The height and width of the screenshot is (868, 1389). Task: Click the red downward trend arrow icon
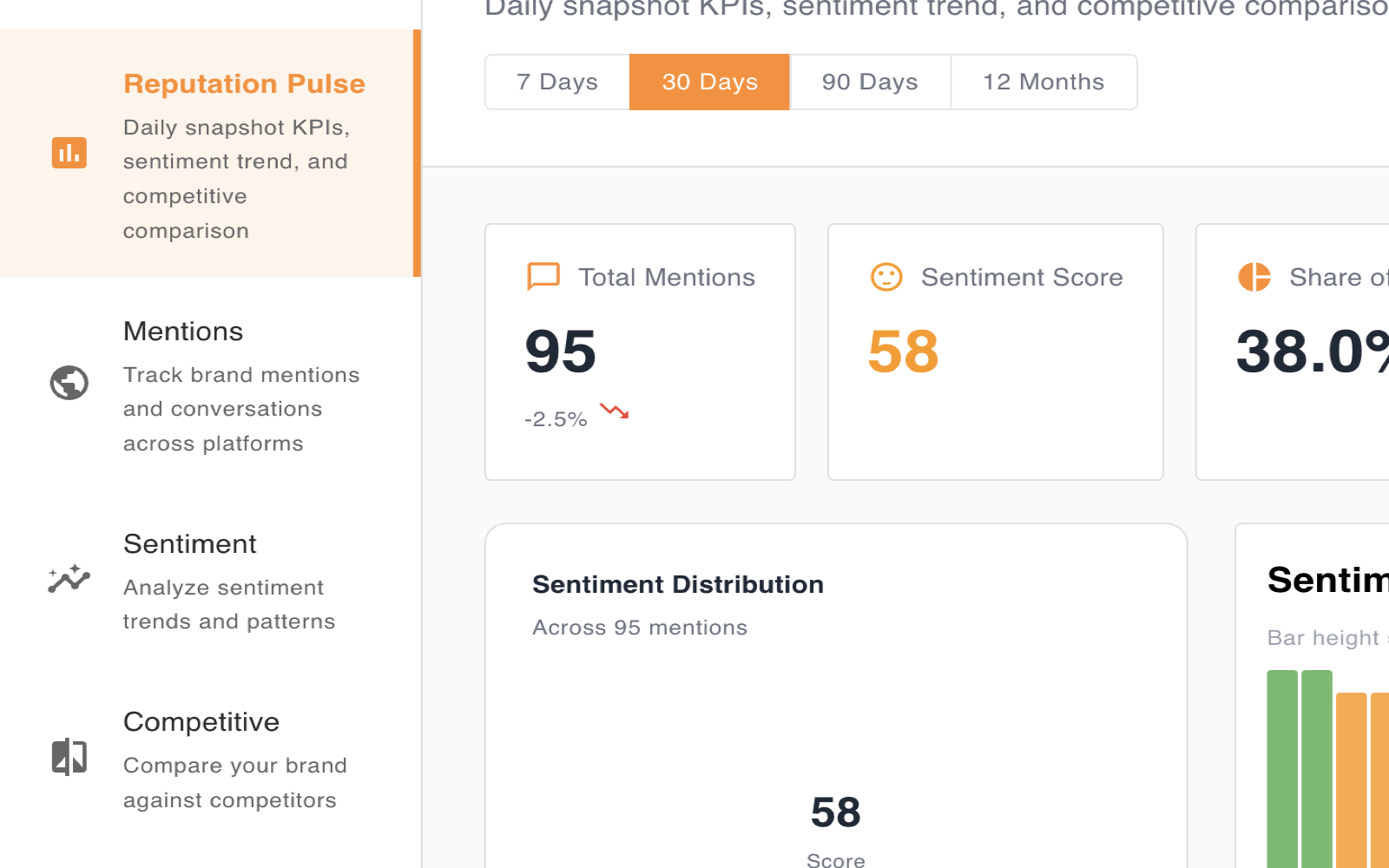tap(615, 411)
